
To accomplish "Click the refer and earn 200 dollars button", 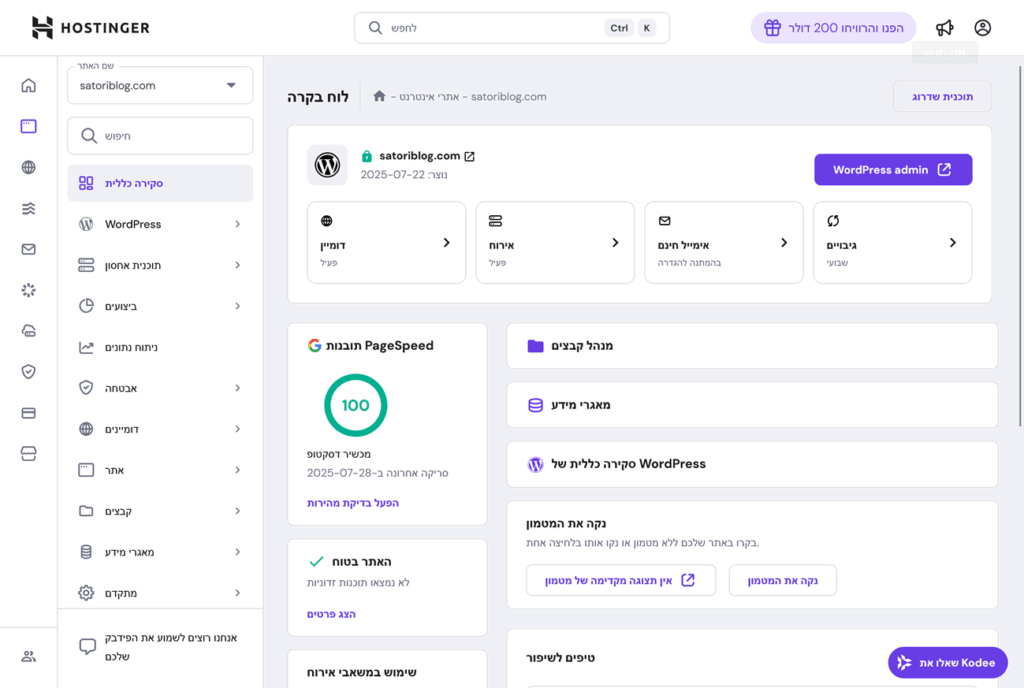I will click(x=833, y=27).
